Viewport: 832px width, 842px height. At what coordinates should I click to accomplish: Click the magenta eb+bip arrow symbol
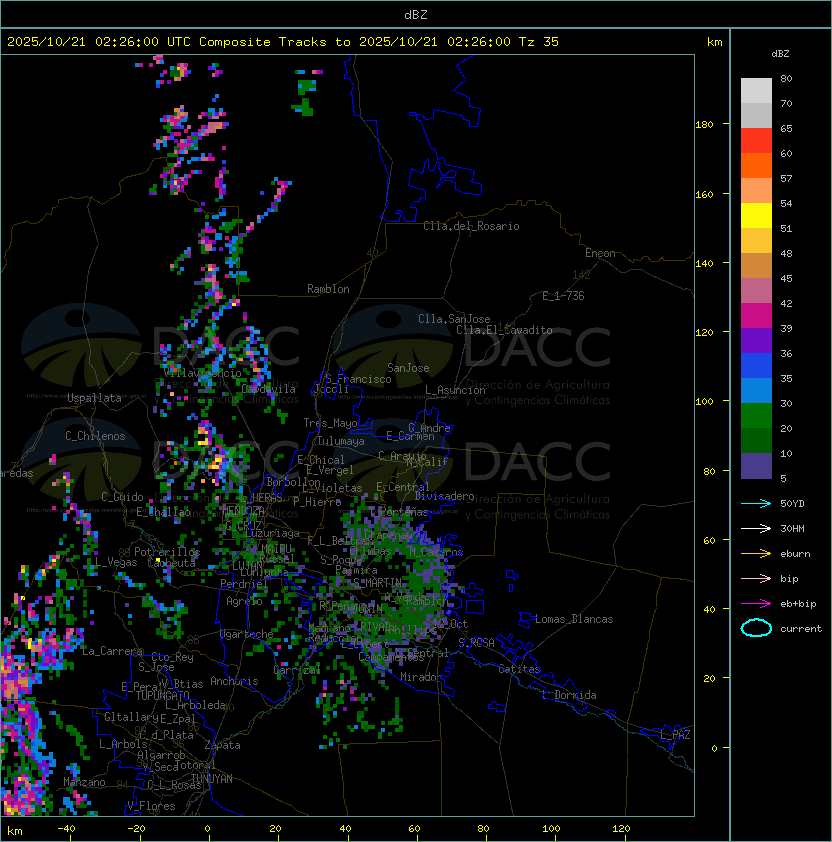[x=756, y=604]
